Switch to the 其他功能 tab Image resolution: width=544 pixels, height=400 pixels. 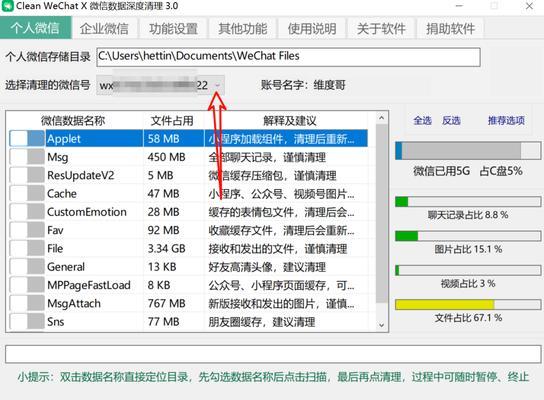[243, 28]
